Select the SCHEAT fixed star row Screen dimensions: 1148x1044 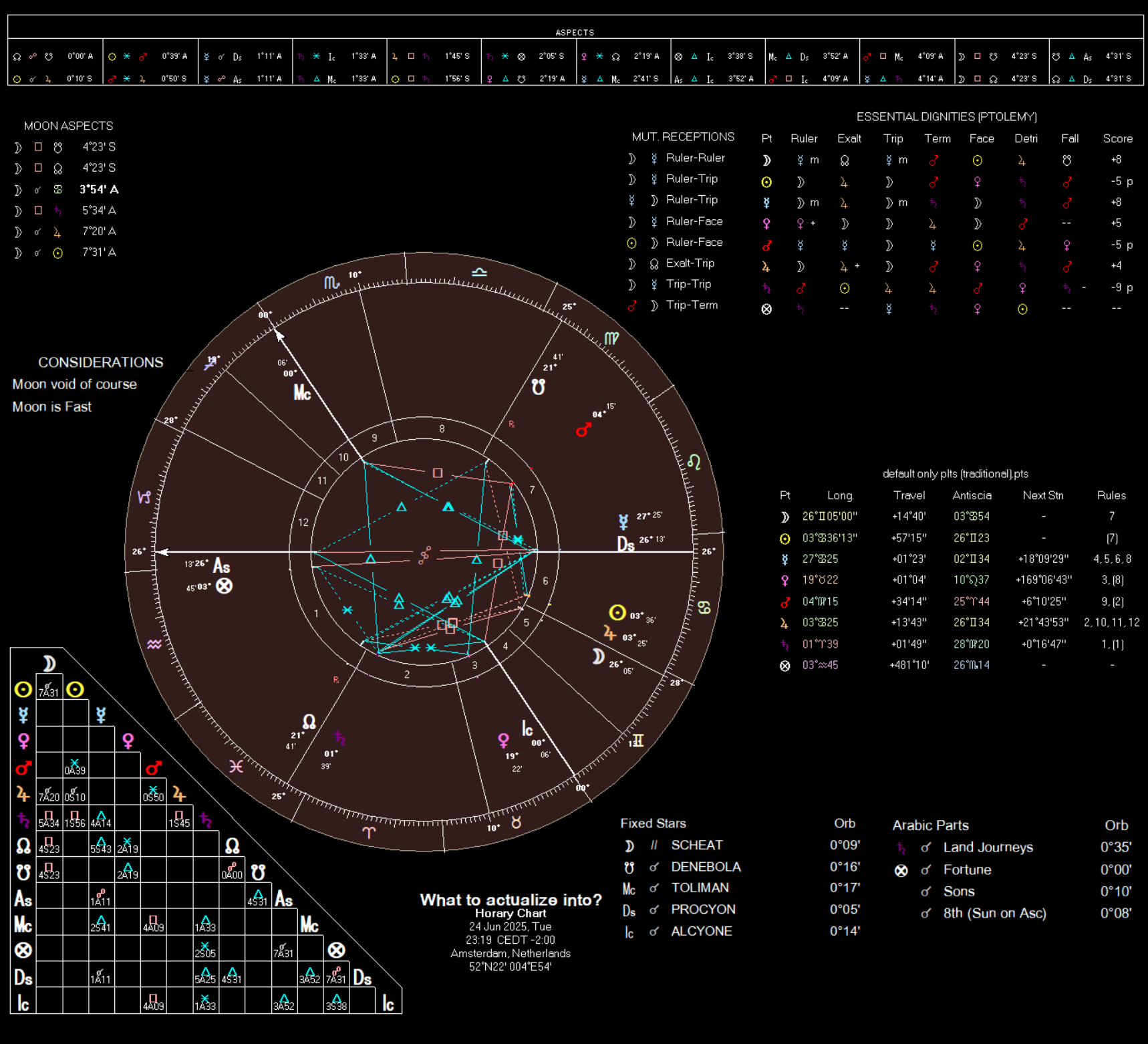[x=742, y=845]
